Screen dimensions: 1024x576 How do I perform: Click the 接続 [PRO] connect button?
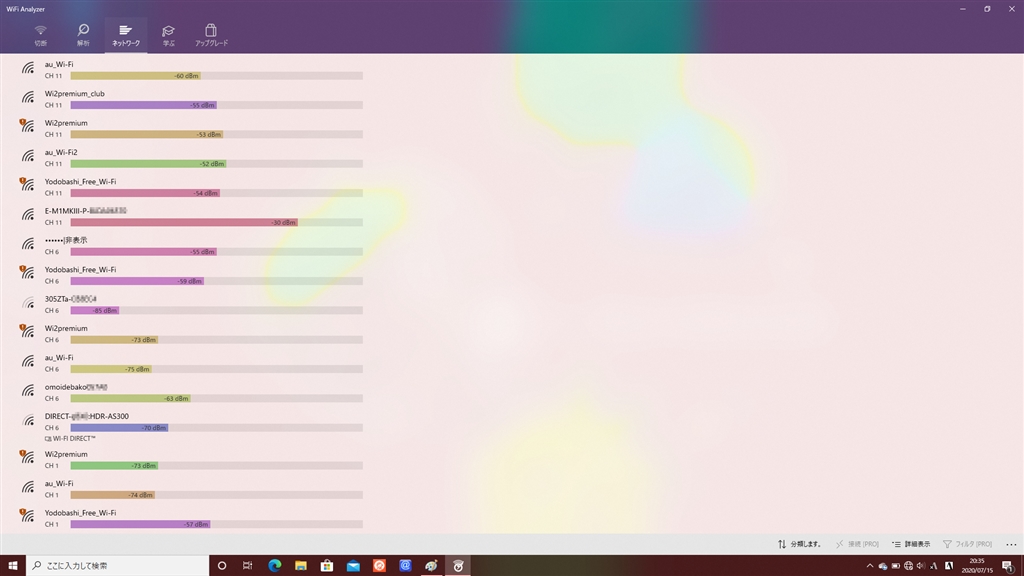857,544
